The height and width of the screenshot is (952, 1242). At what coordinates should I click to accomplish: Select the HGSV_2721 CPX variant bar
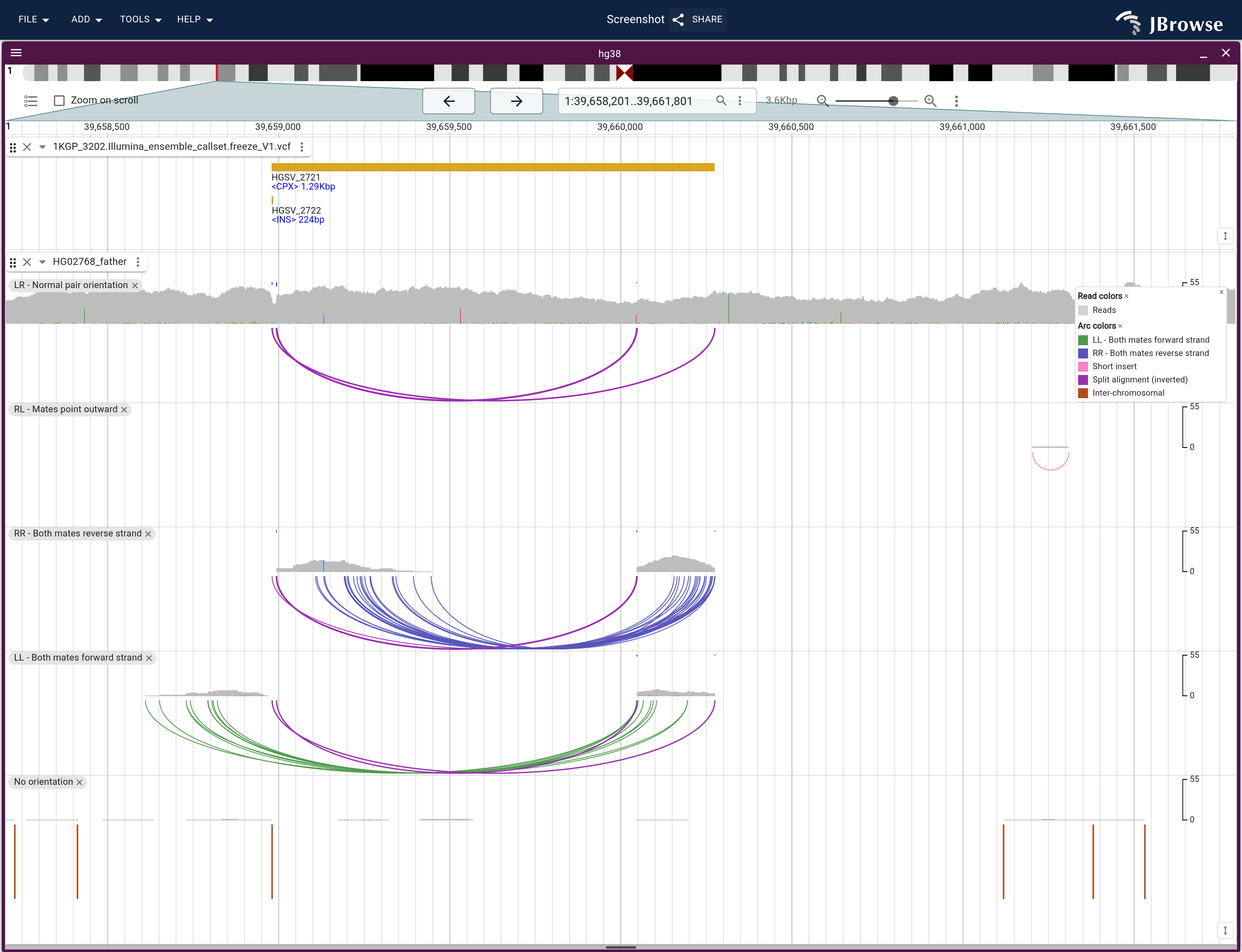[x=493, y=167]
